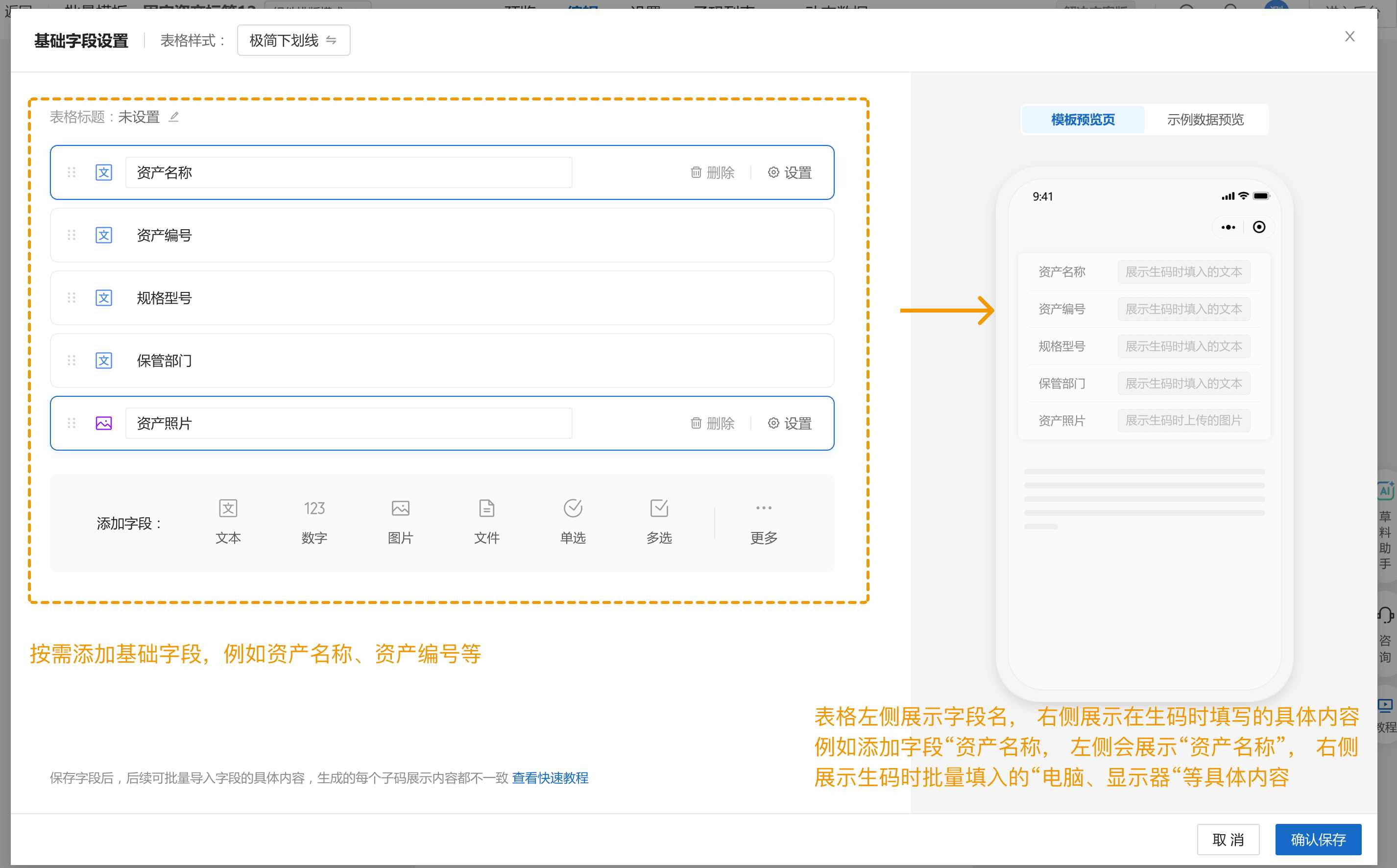Screen dimensions: 1397x868
Task: Close the 基础字段设置 dialog
Action: 1349,37
